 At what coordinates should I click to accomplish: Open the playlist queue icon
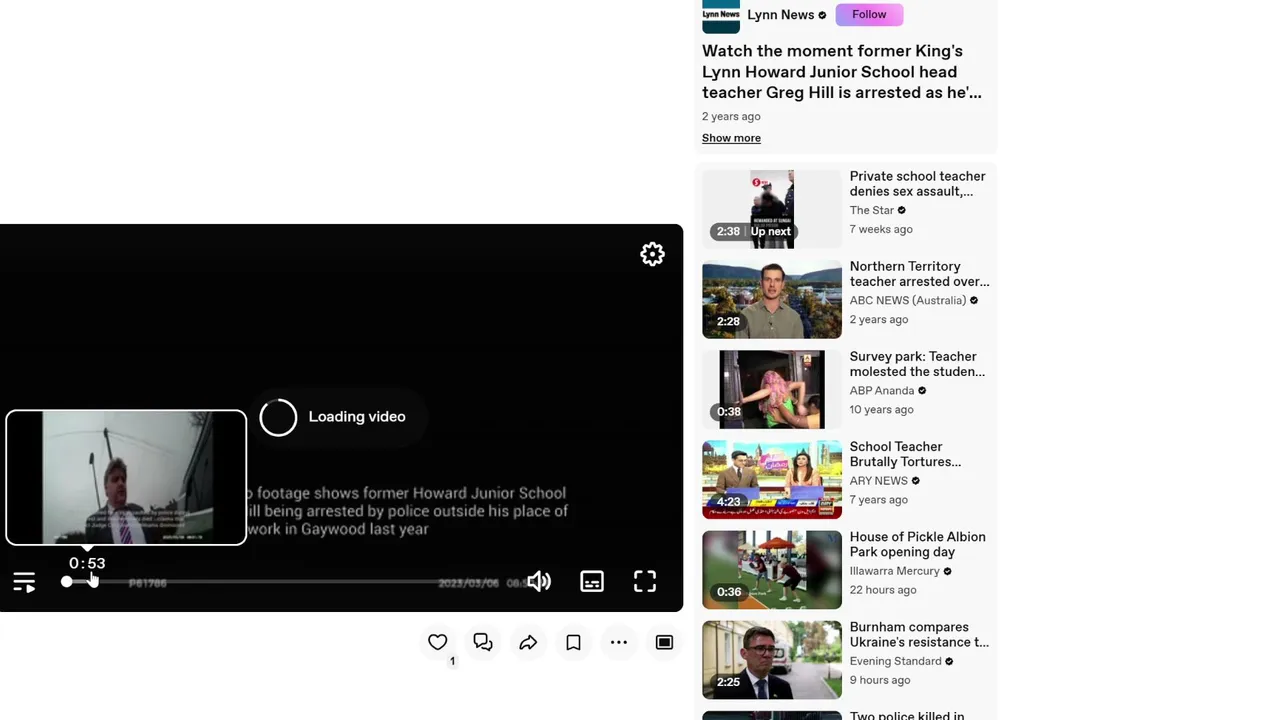click(x=24, y=582)
